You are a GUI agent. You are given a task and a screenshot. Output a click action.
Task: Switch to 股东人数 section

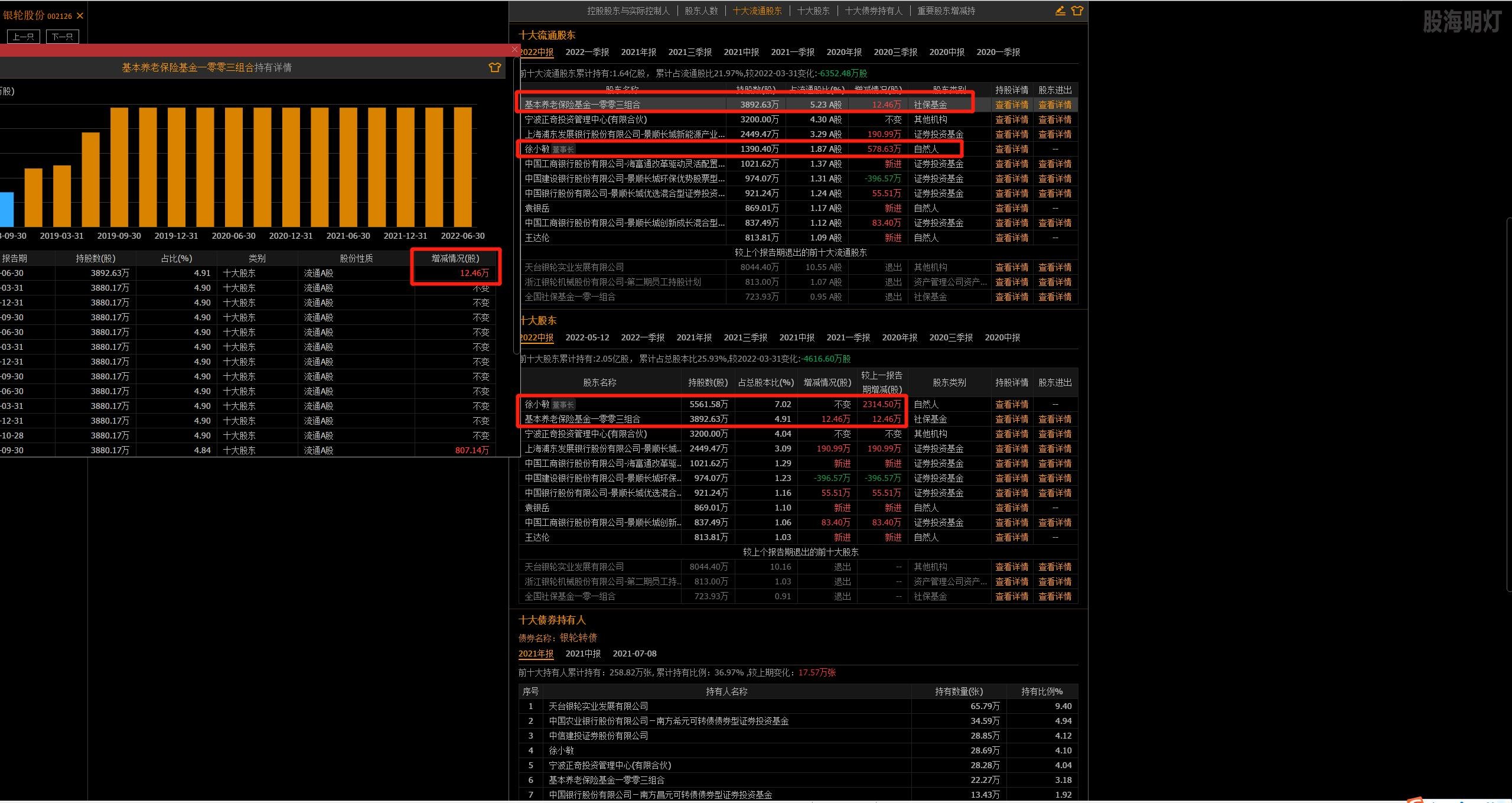point(701,11)
